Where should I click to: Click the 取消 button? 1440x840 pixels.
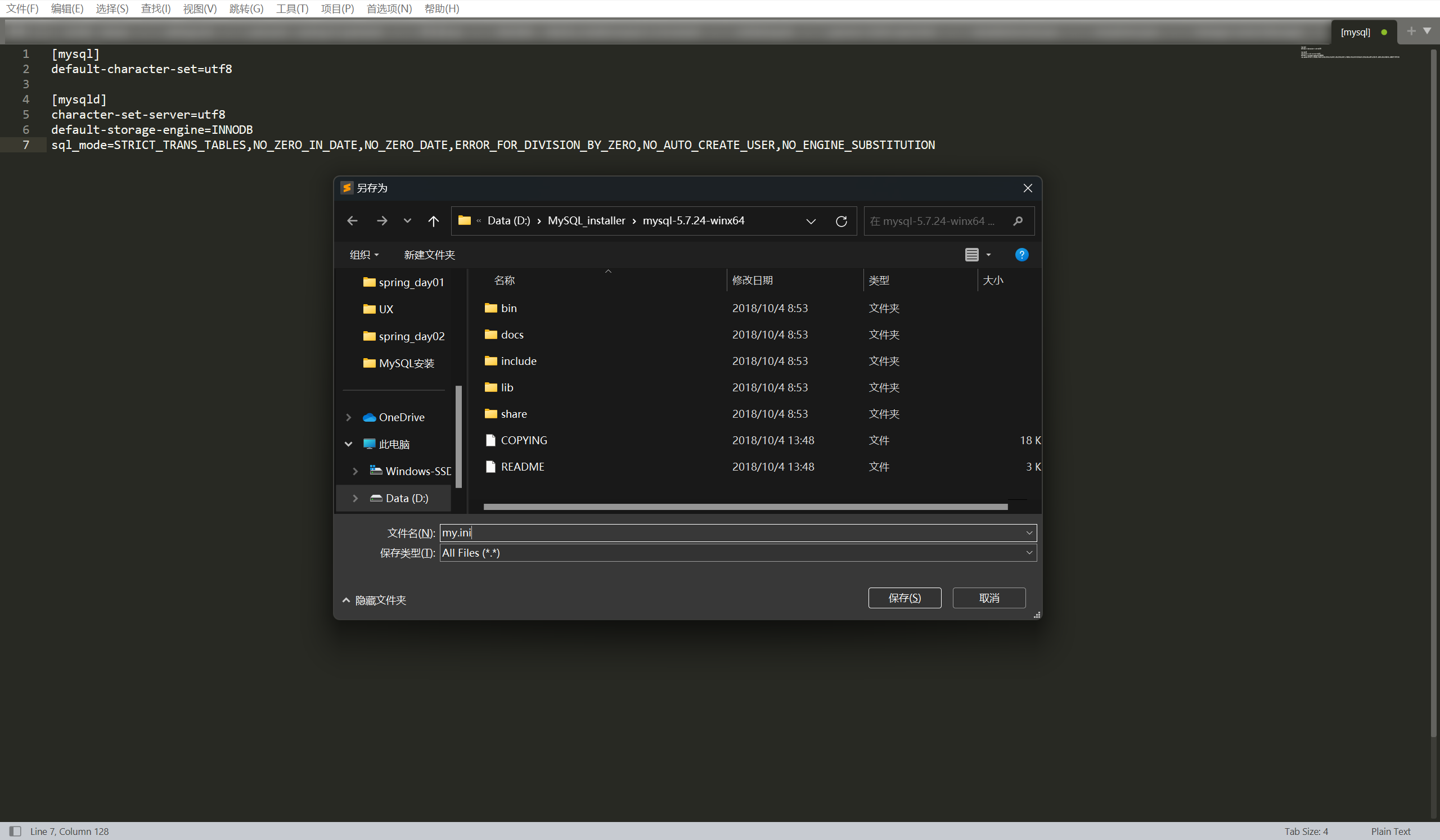[x=988, y=597]
